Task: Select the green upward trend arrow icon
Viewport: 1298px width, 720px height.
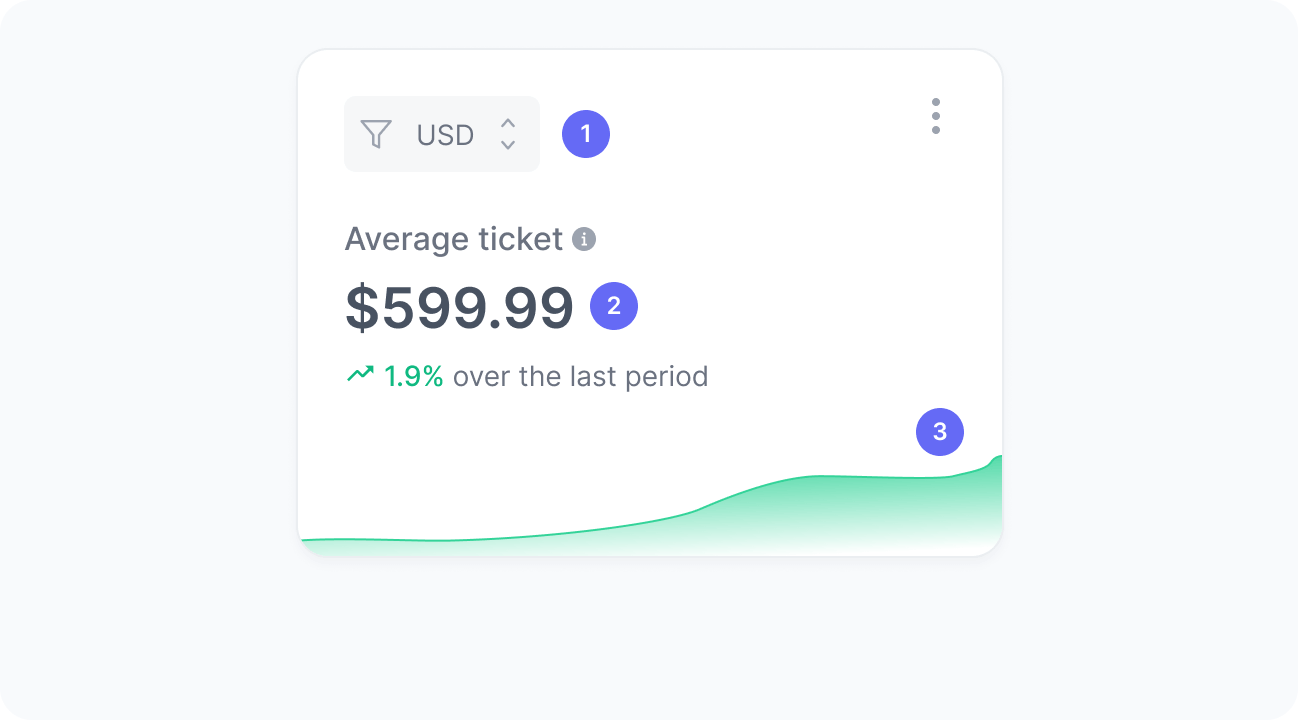Action: tap(360, 373)
